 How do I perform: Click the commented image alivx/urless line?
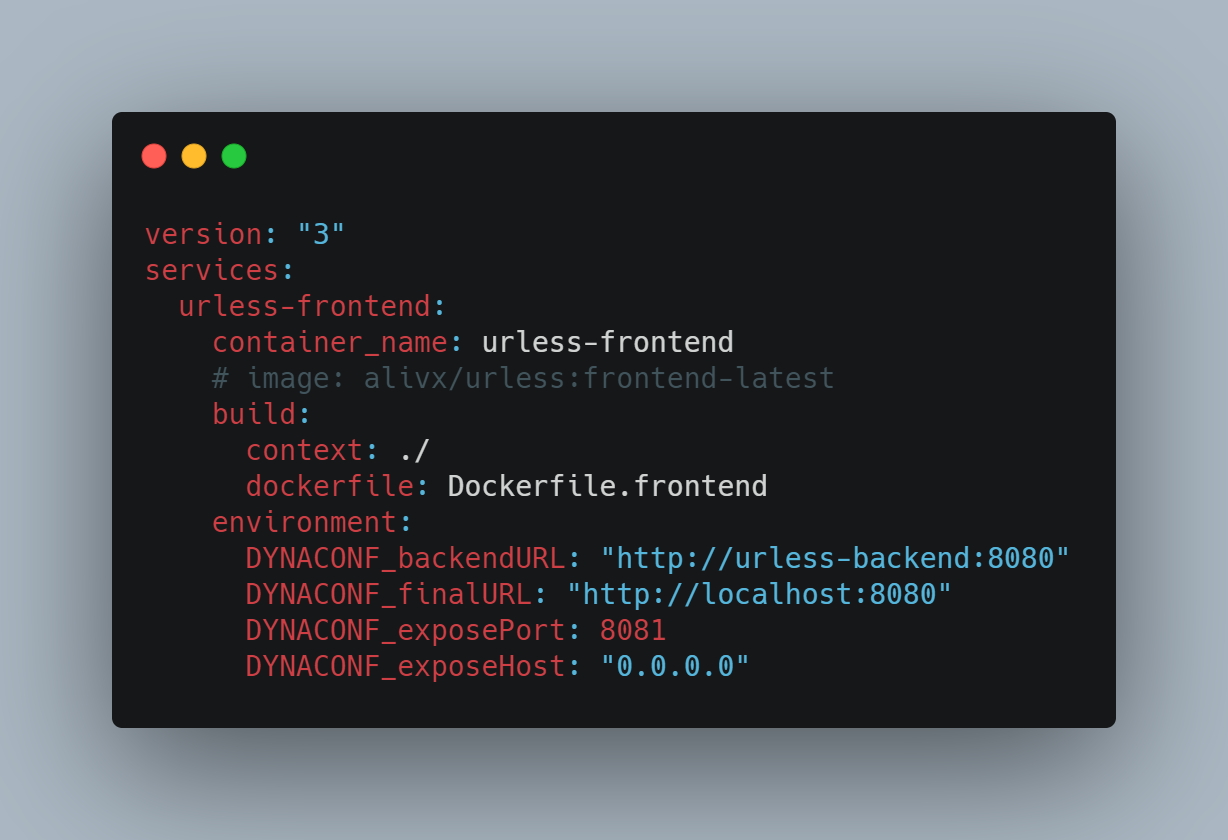coord(523,378)
